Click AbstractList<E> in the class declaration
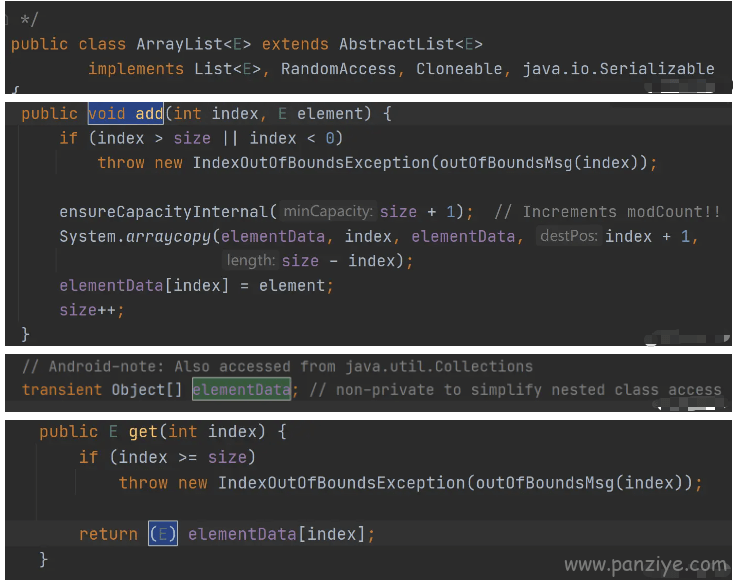Image resolution: width=737 pixels, height=587 pixels. tap(411, 44)
